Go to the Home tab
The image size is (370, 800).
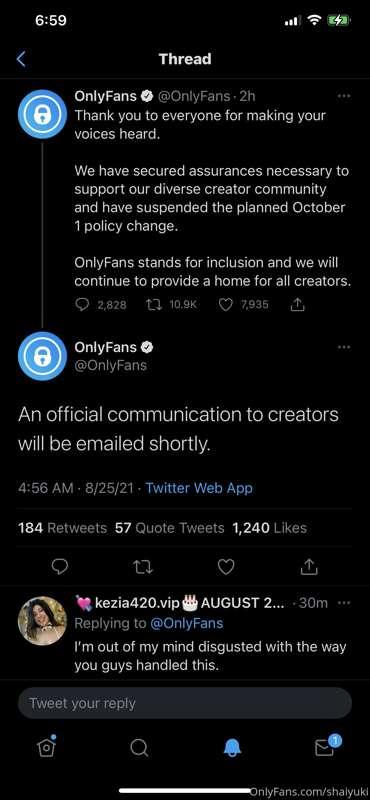[46, 746]
